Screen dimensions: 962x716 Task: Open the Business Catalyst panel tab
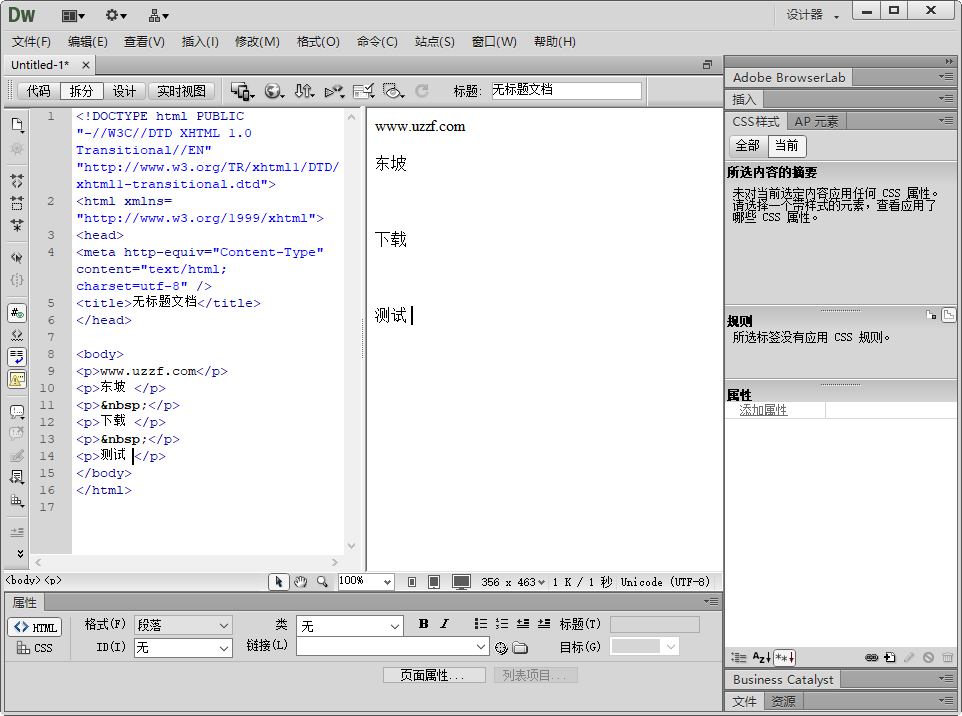click(783, 679)
